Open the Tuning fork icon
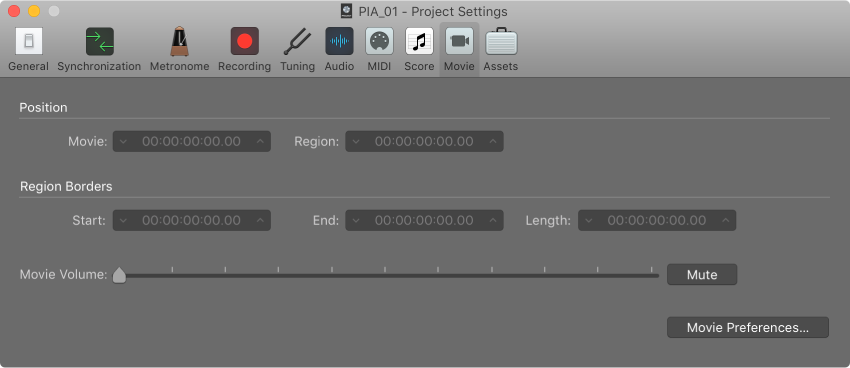 click(x=298, y=42)
